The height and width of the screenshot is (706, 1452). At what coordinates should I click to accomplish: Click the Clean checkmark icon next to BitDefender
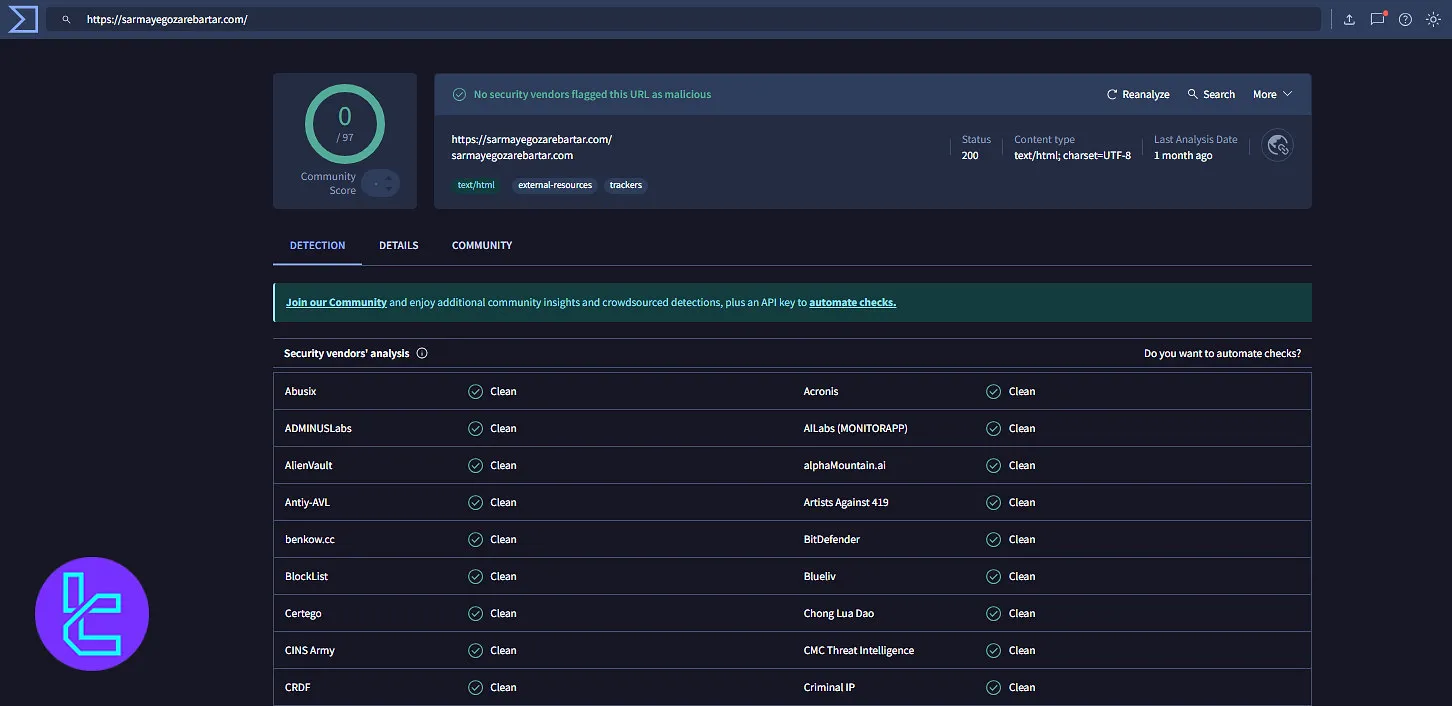click(992, 539)
